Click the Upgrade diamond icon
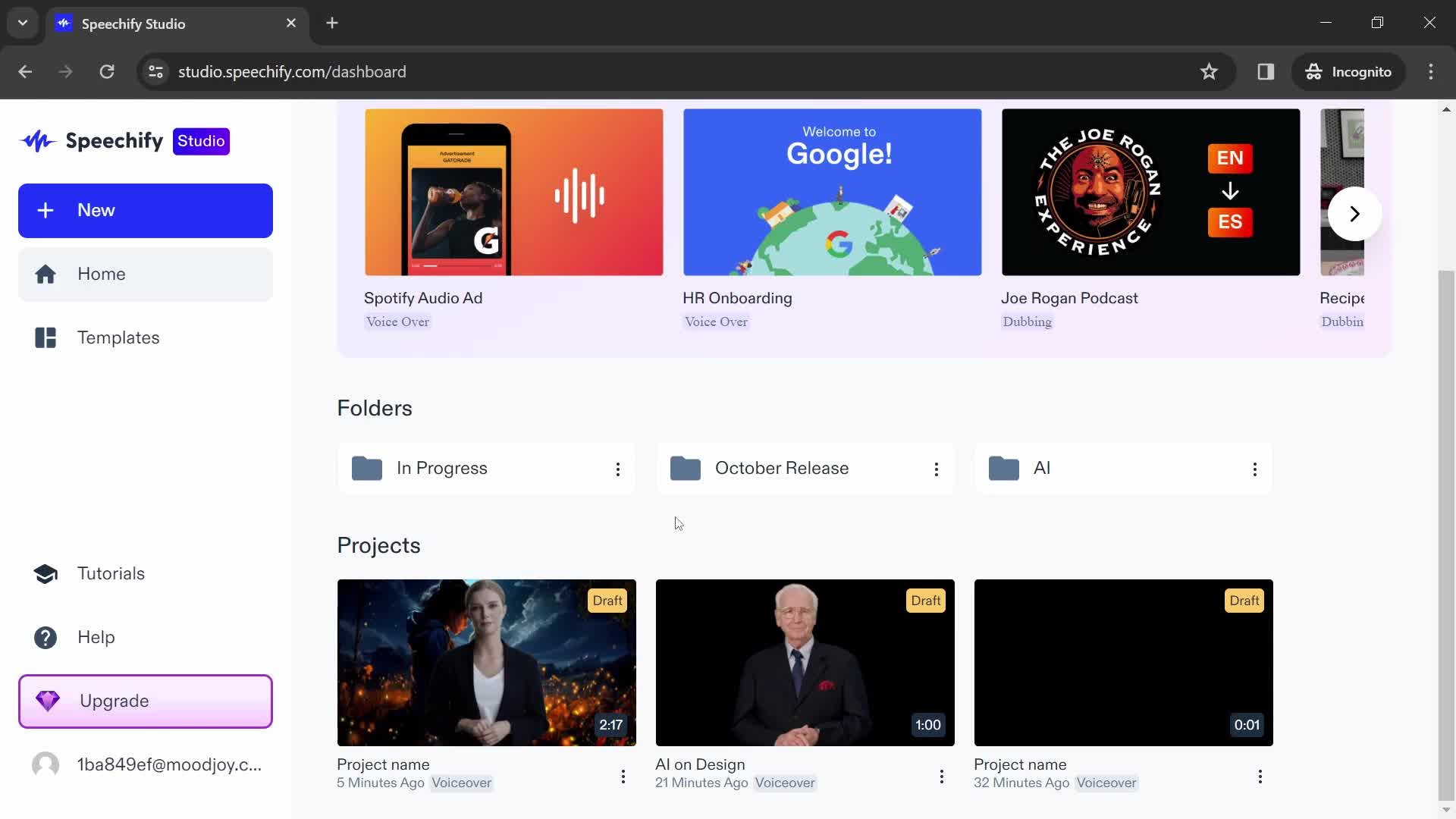Screen dimensions: 1456x819 pos(48,701)
